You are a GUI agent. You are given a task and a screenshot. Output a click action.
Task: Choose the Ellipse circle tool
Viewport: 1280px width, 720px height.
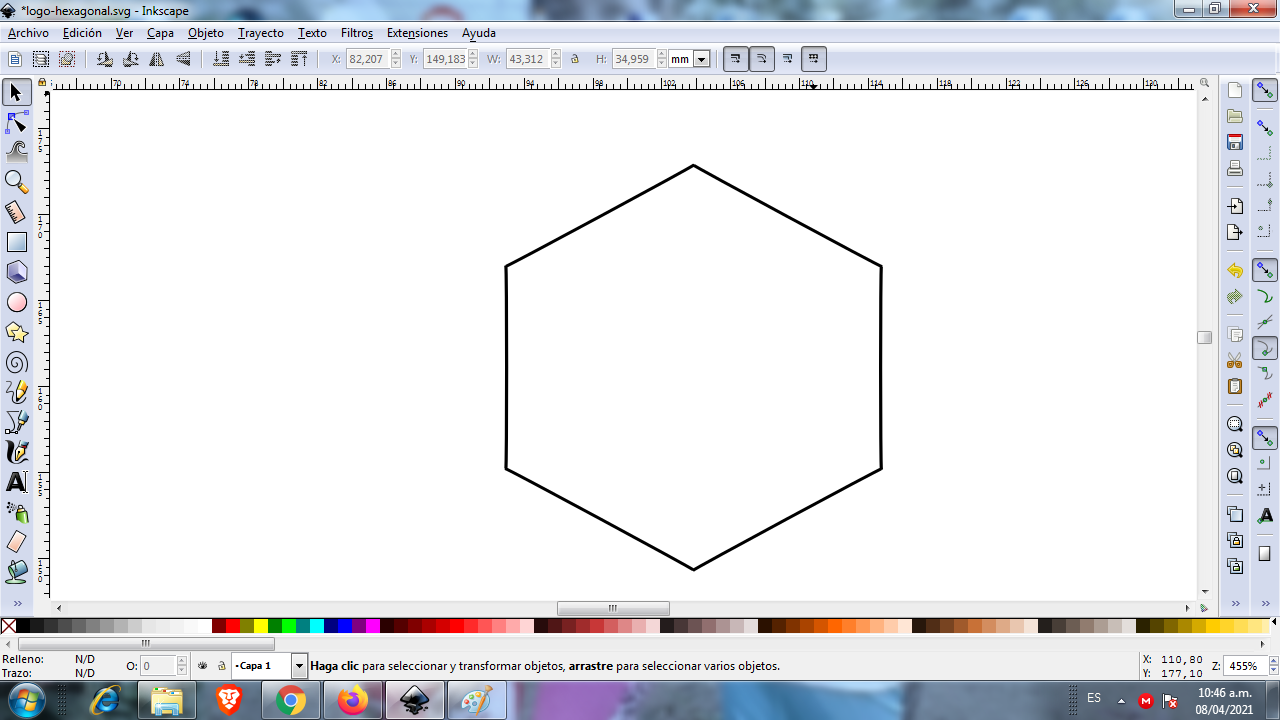click(16, 302)
